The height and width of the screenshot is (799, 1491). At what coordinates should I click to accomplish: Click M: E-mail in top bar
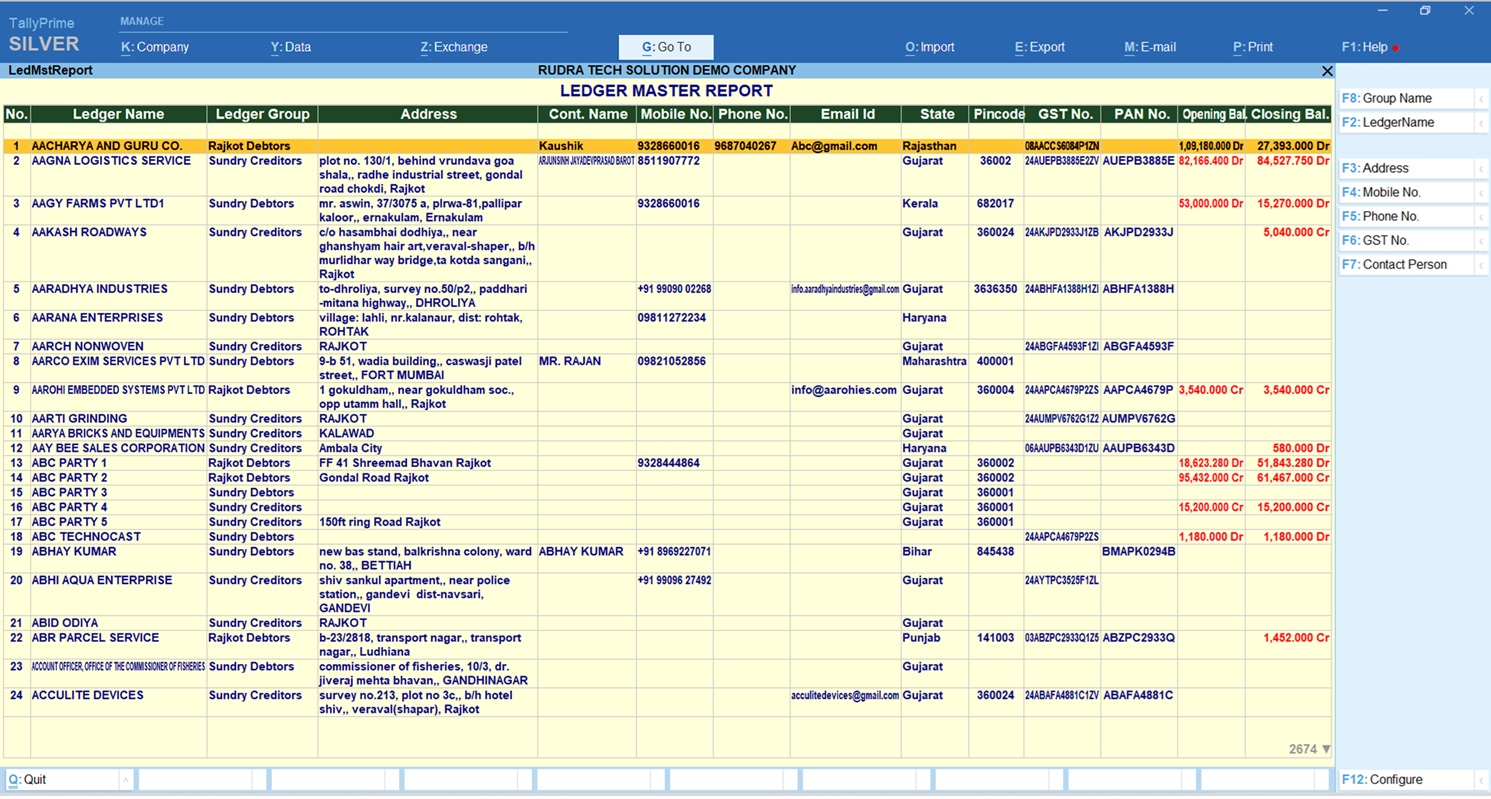point(1150,47)
